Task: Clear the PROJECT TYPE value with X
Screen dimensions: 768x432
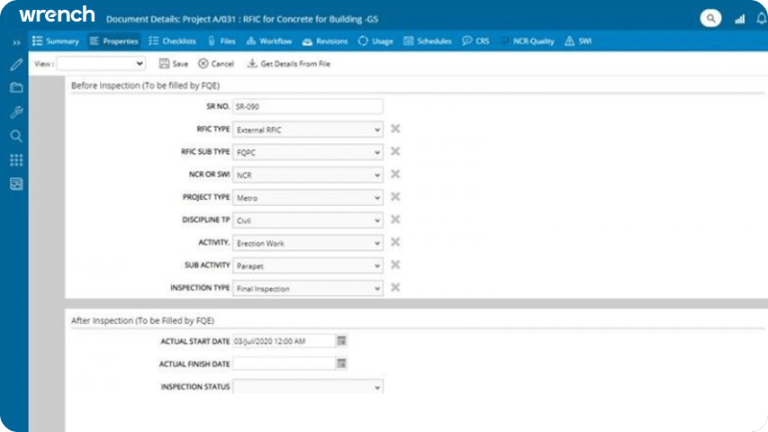Action: click(x=395, y=196)
